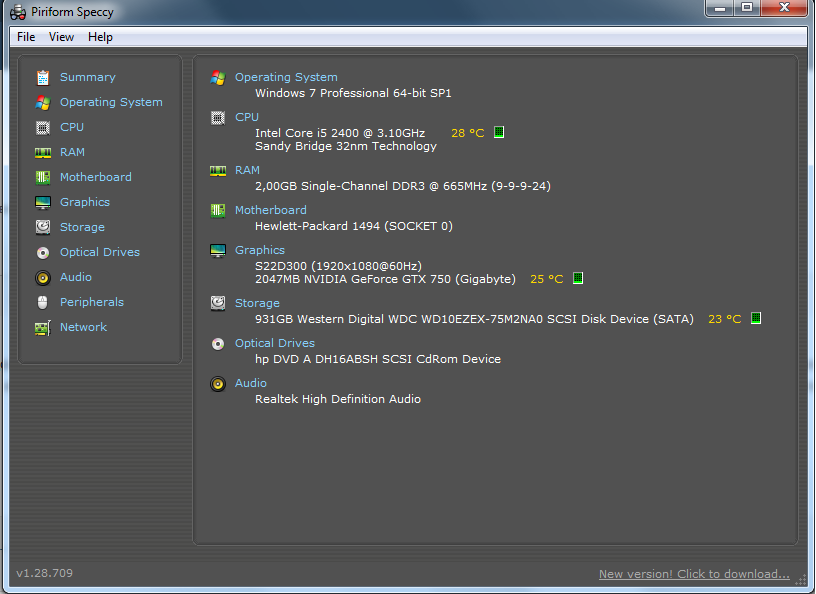Click 'Sandy Bridge 32nm Technology' text

click(346, 146)
